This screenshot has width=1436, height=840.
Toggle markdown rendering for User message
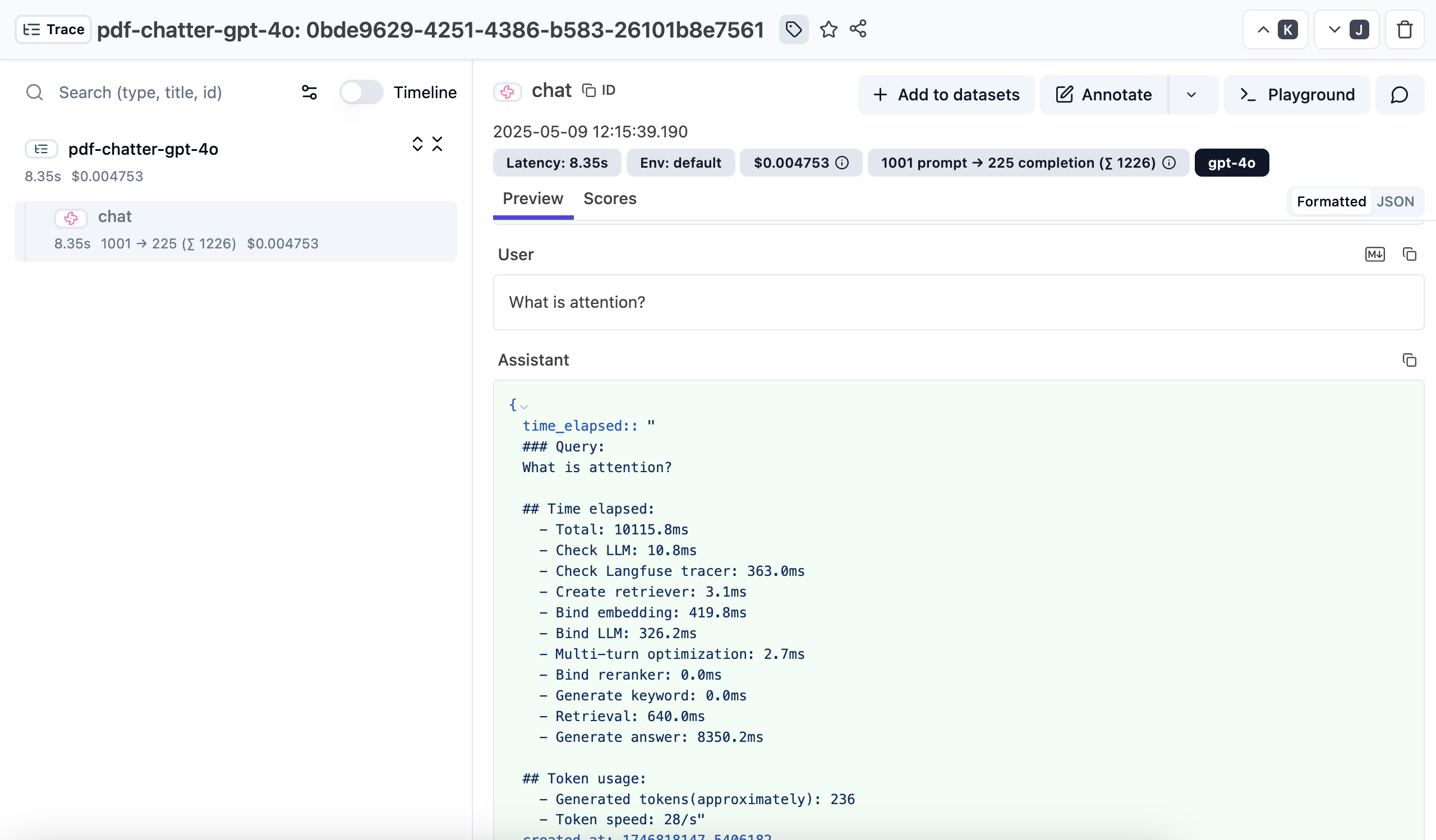(x=1374, y=255)
